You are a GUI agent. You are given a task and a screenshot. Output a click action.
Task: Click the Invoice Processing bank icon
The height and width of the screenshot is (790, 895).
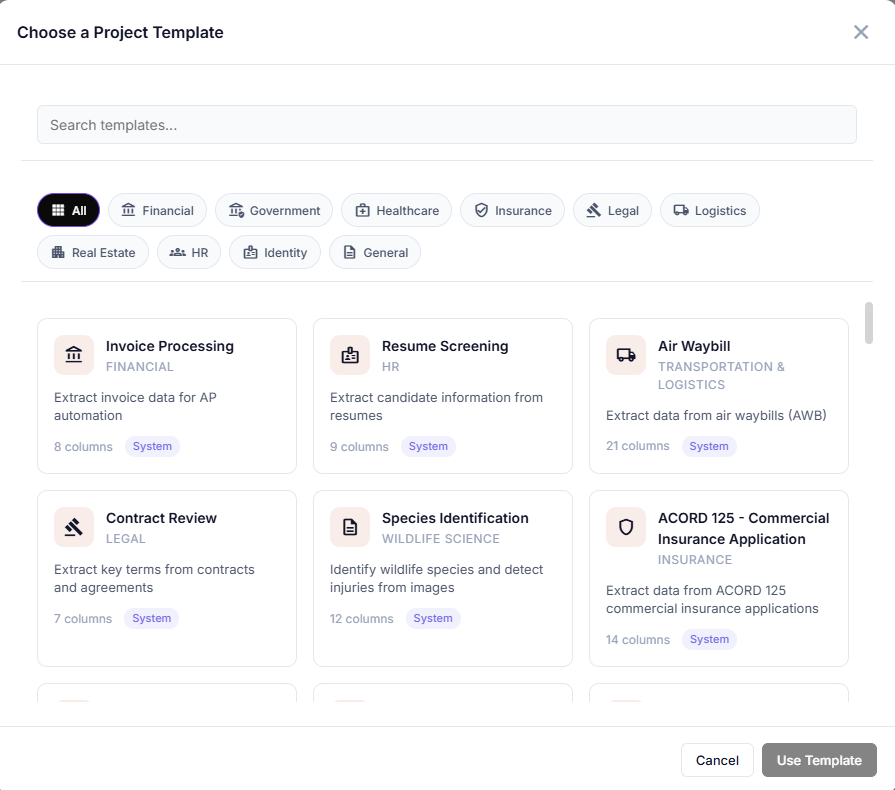74,355
